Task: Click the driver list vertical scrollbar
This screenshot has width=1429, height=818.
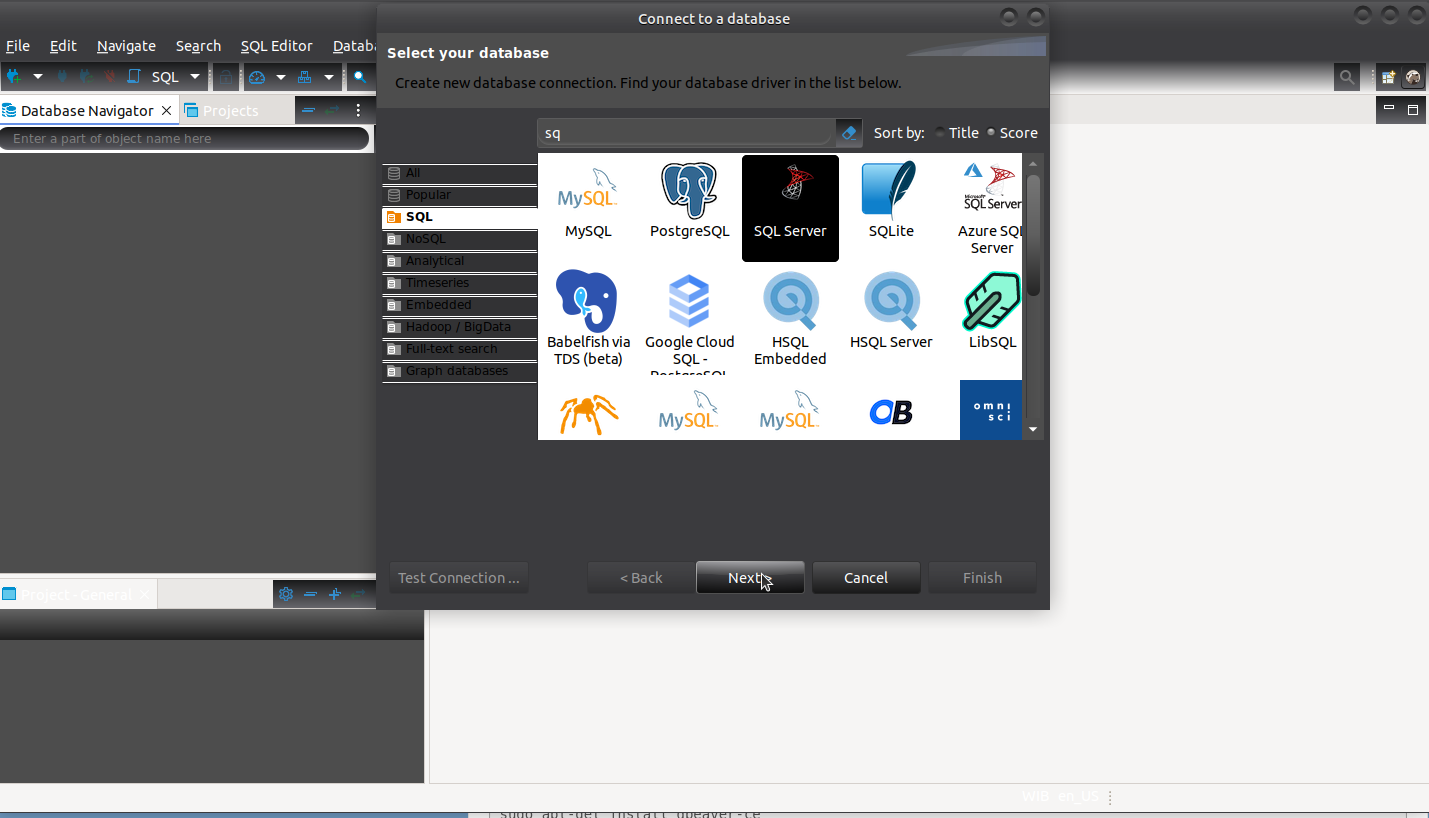Action: point(1033,235)
